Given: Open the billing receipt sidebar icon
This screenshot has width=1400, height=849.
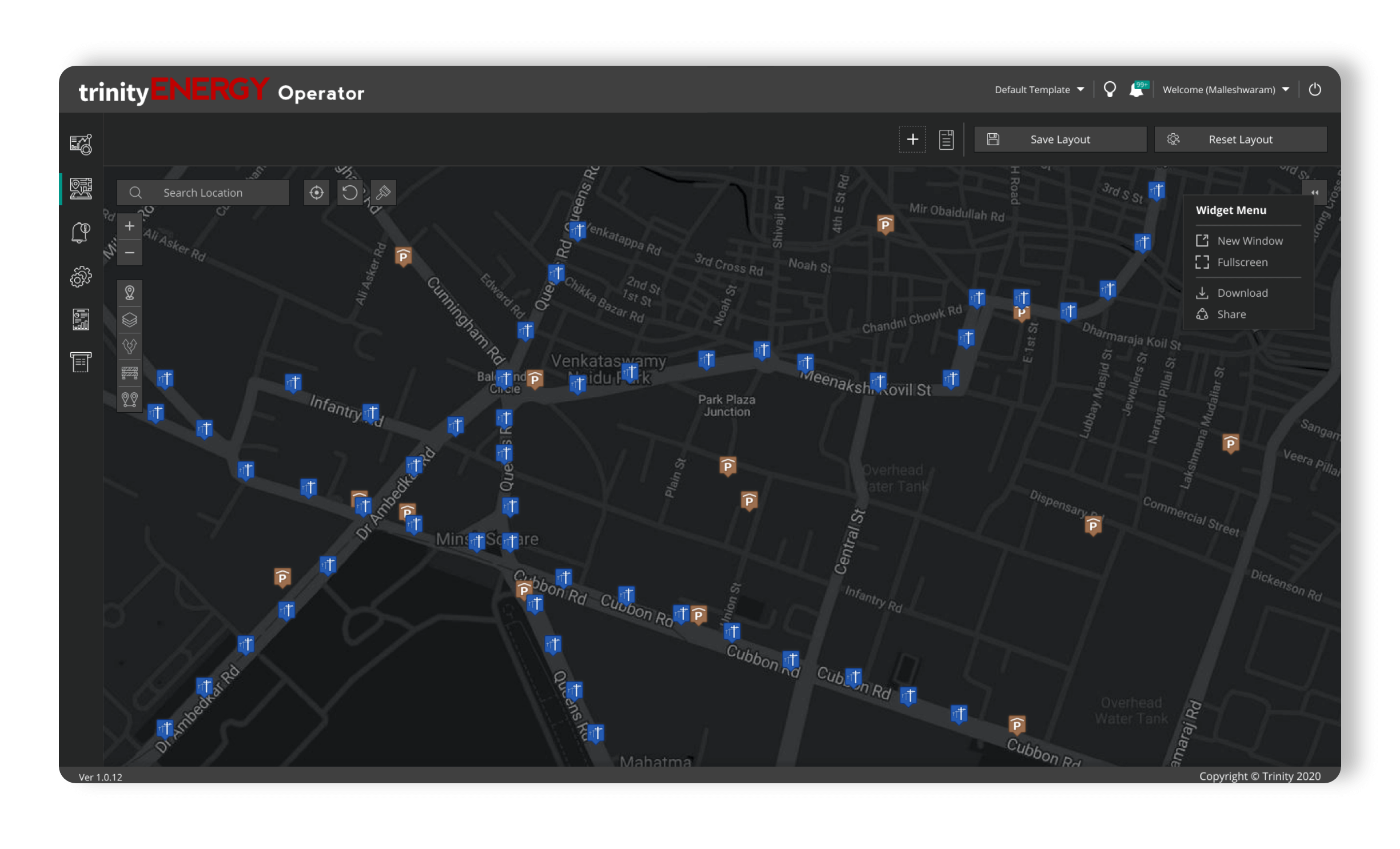Looking at the screenshot, I should [81, 362].
